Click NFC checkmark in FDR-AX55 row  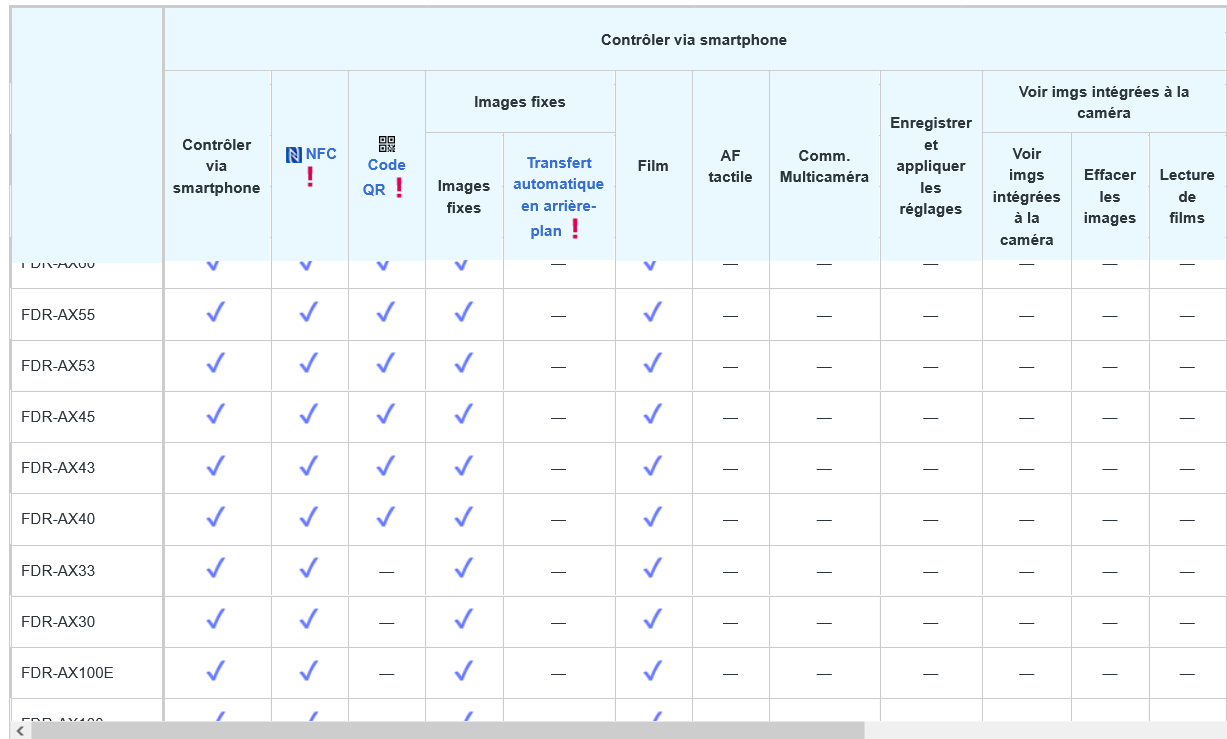tap(309, 314)
